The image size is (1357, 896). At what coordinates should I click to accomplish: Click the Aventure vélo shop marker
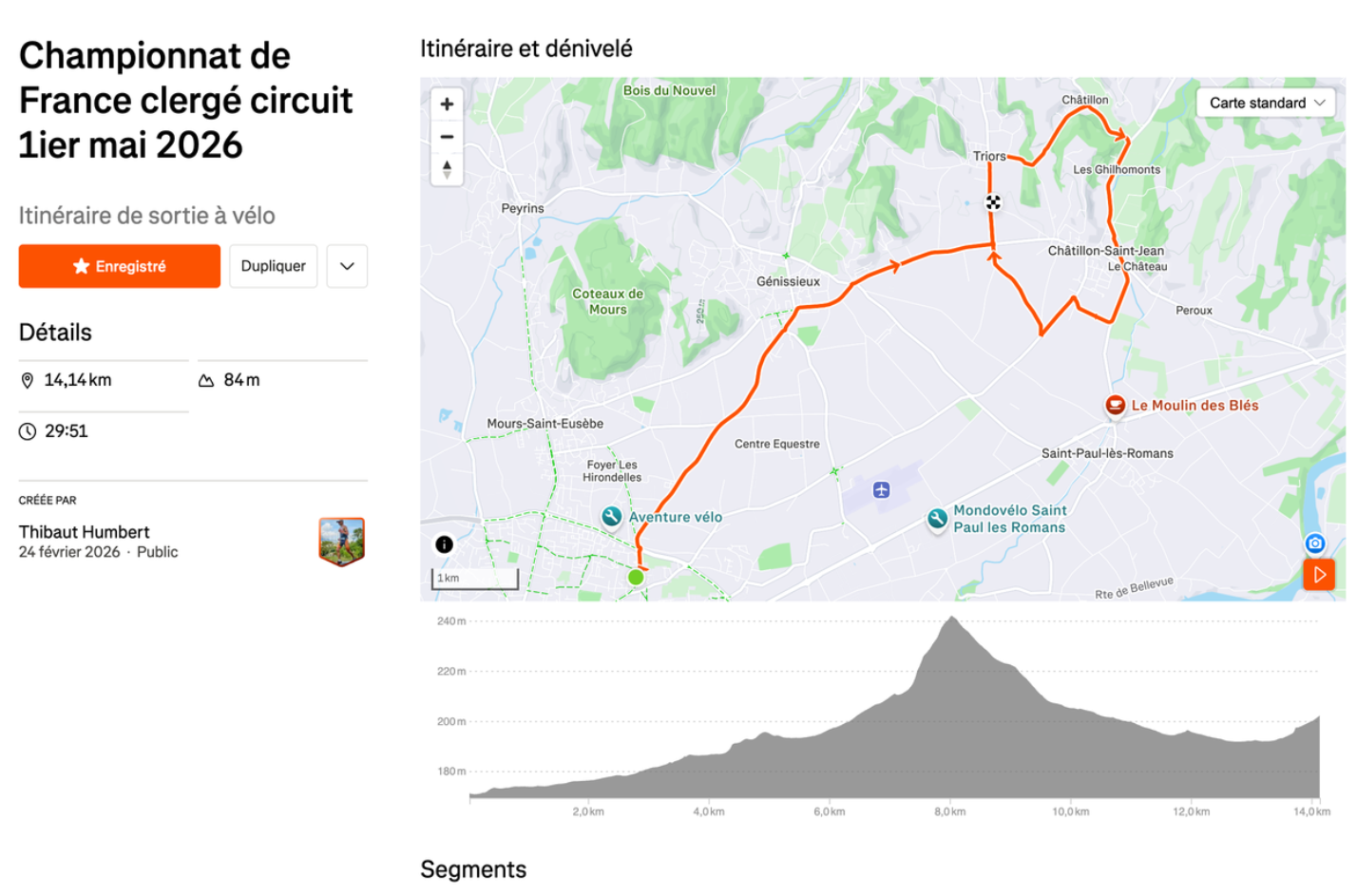(x=612, y=516)
